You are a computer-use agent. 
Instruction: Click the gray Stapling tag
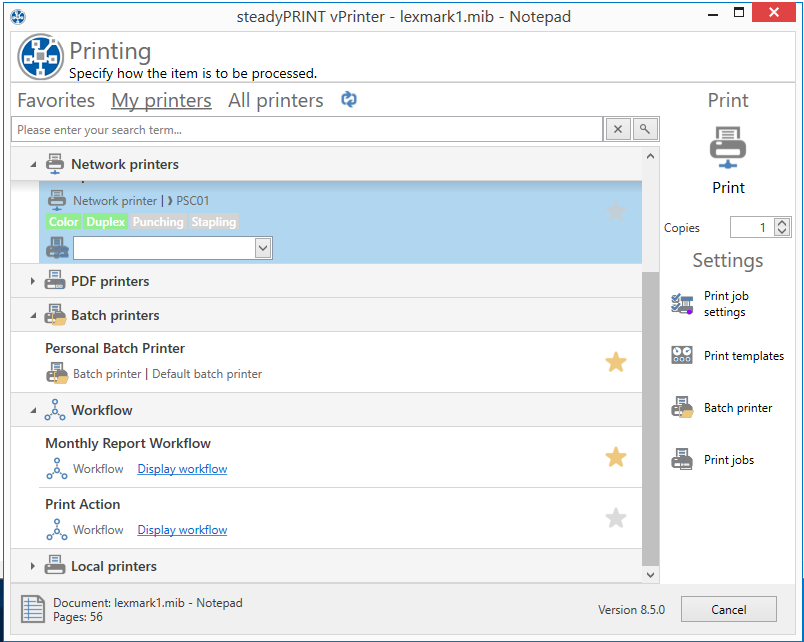coord(214,222)
